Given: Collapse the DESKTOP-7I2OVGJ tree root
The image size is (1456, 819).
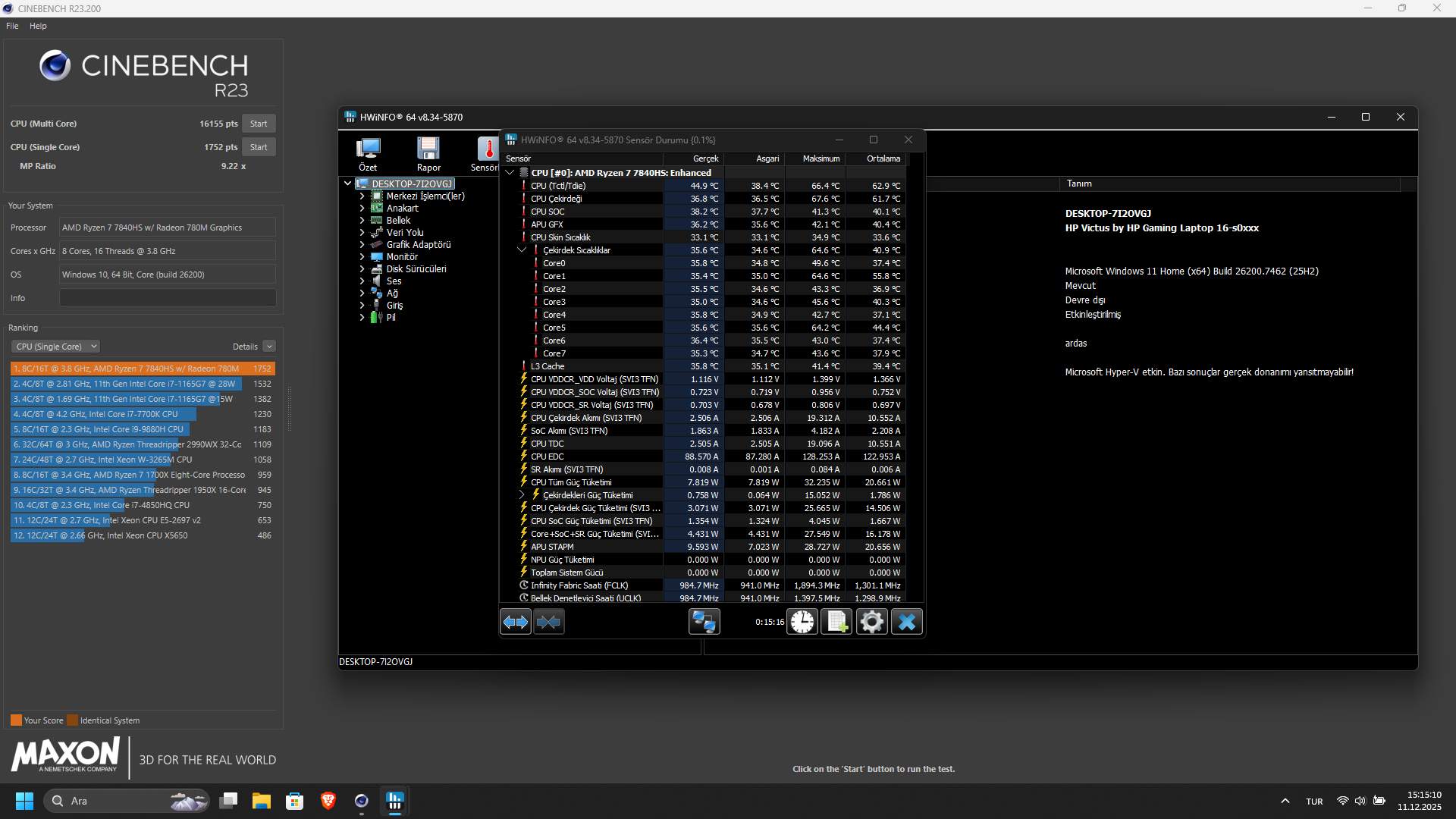Looking at the screenshot, I should 348,184.
